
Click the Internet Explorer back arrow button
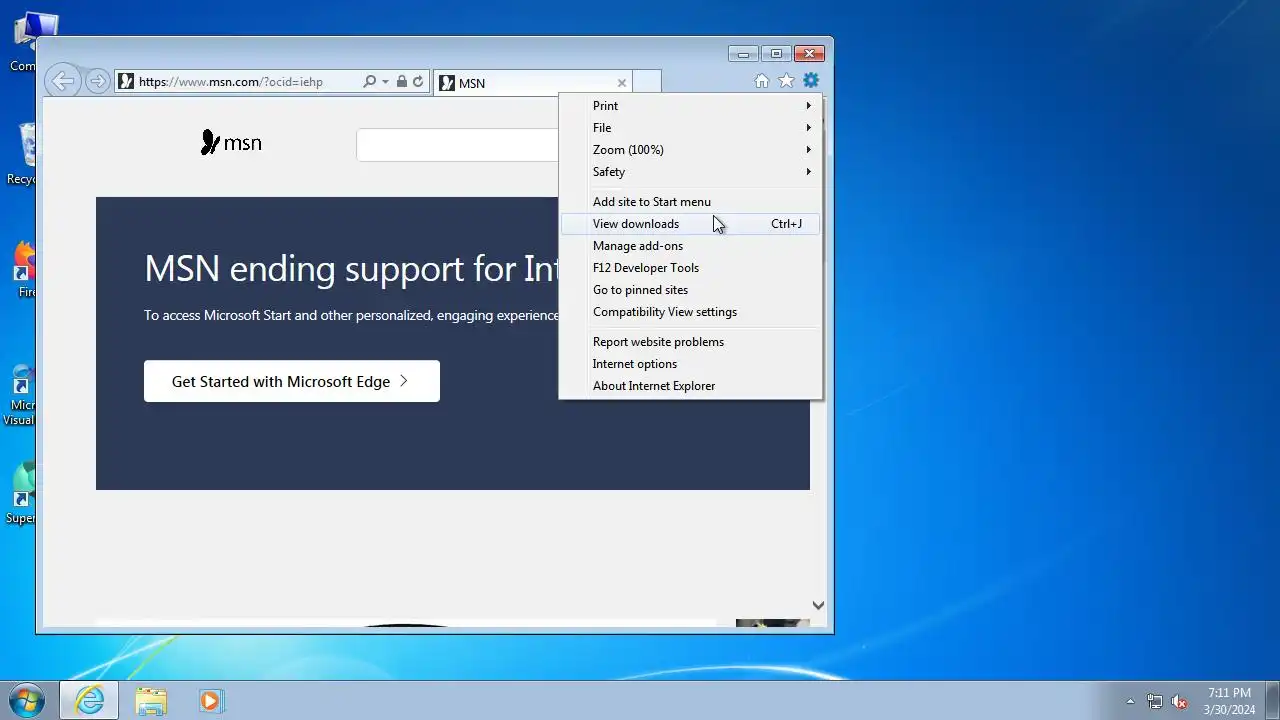63,82
